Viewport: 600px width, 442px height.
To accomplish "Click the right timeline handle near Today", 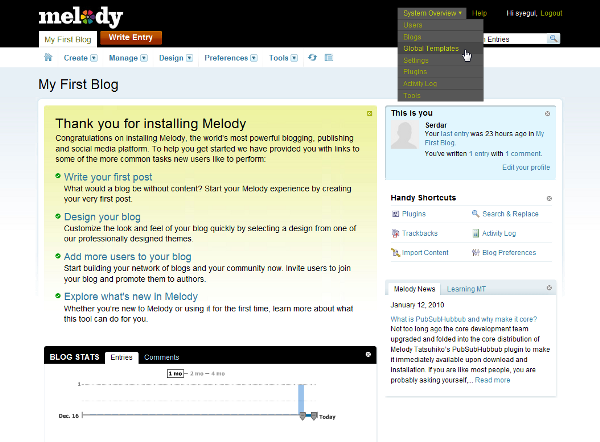I will pyautogui.click(x=314, y=416).
